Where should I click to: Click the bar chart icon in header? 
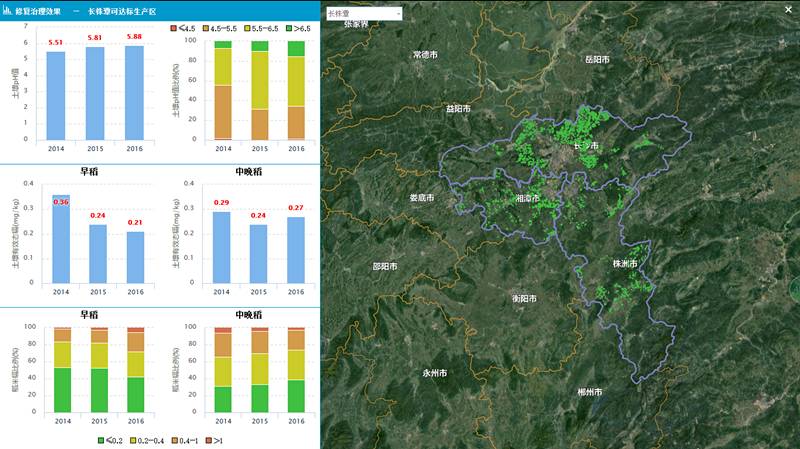click(x=8, y=7)
